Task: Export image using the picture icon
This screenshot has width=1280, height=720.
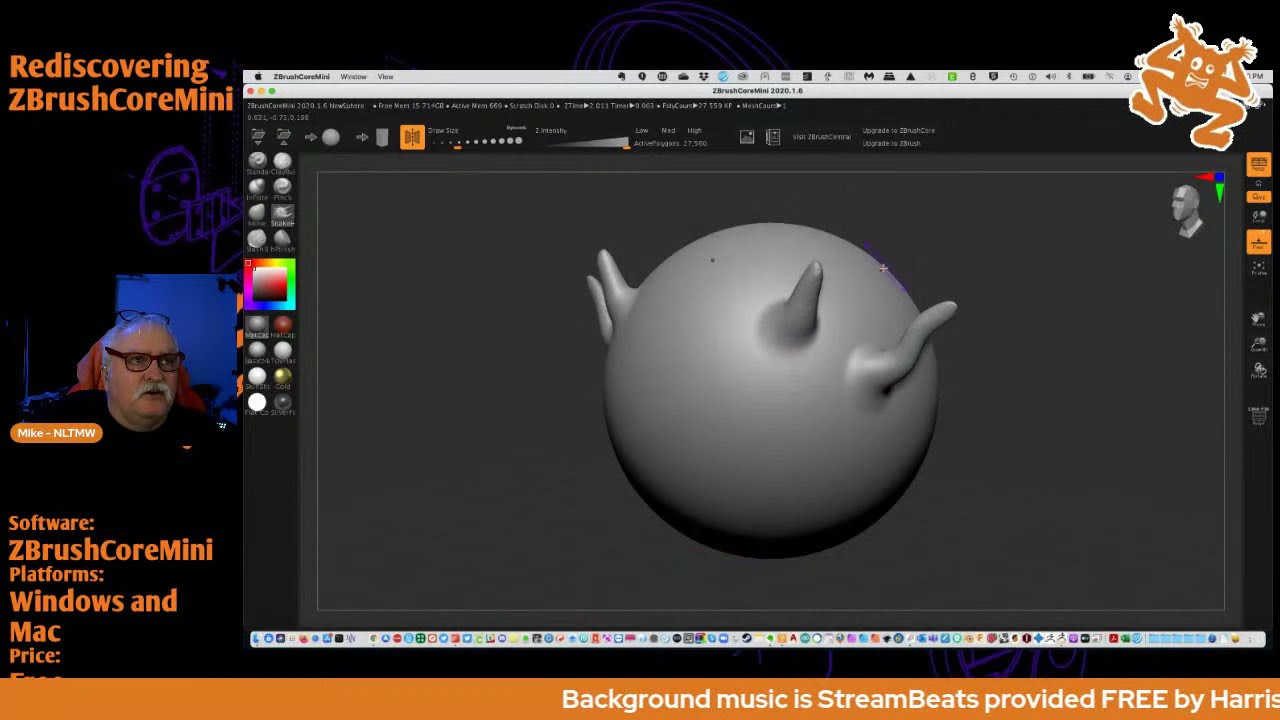Action: pos(747,137)
